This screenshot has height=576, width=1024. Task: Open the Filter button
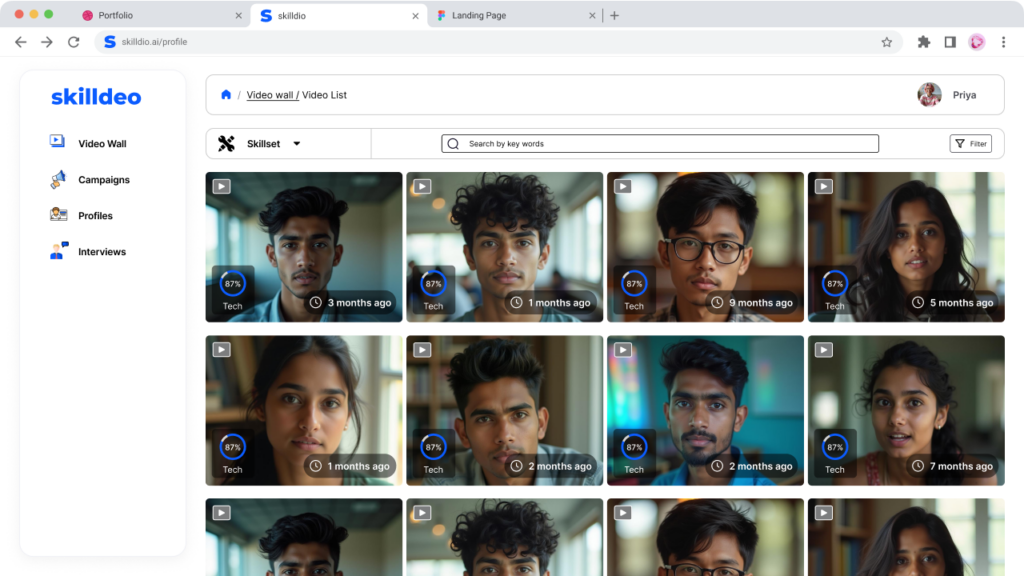click(x=970, y=144)
